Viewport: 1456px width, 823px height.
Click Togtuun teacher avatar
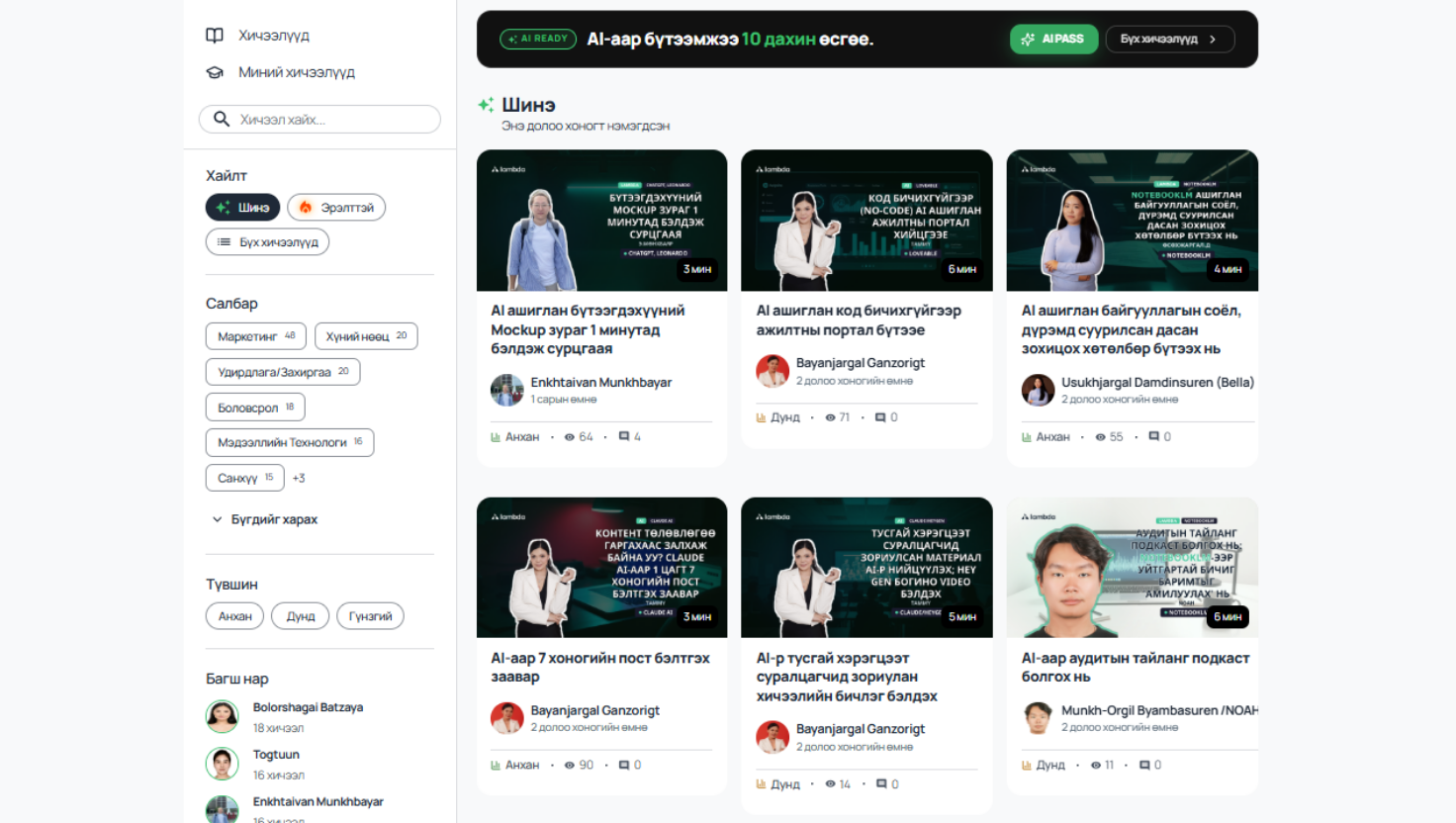(222, 764)
